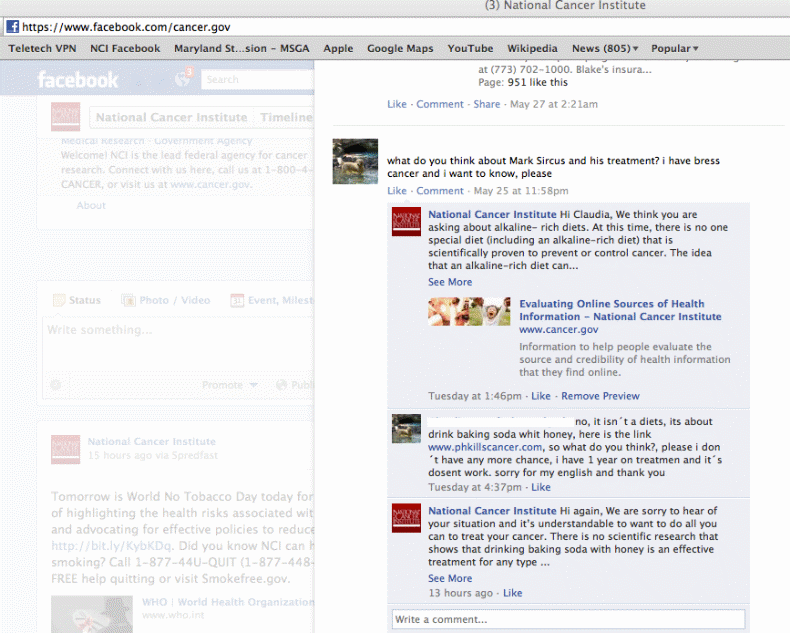Image resolution: width=790 pixels, height=633 pixels.
Task: Click the NCI avatar on background timeline post
Action: pos(65,450)
